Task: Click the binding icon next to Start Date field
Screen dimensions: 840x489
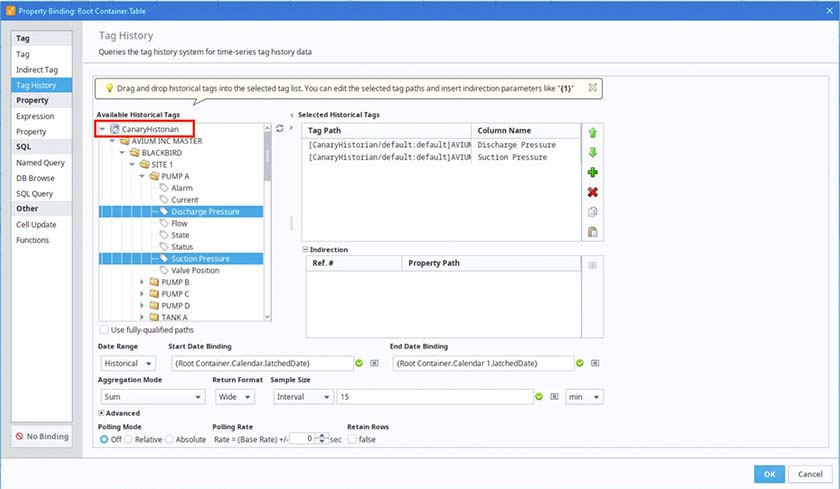Action: click(374, 363)
